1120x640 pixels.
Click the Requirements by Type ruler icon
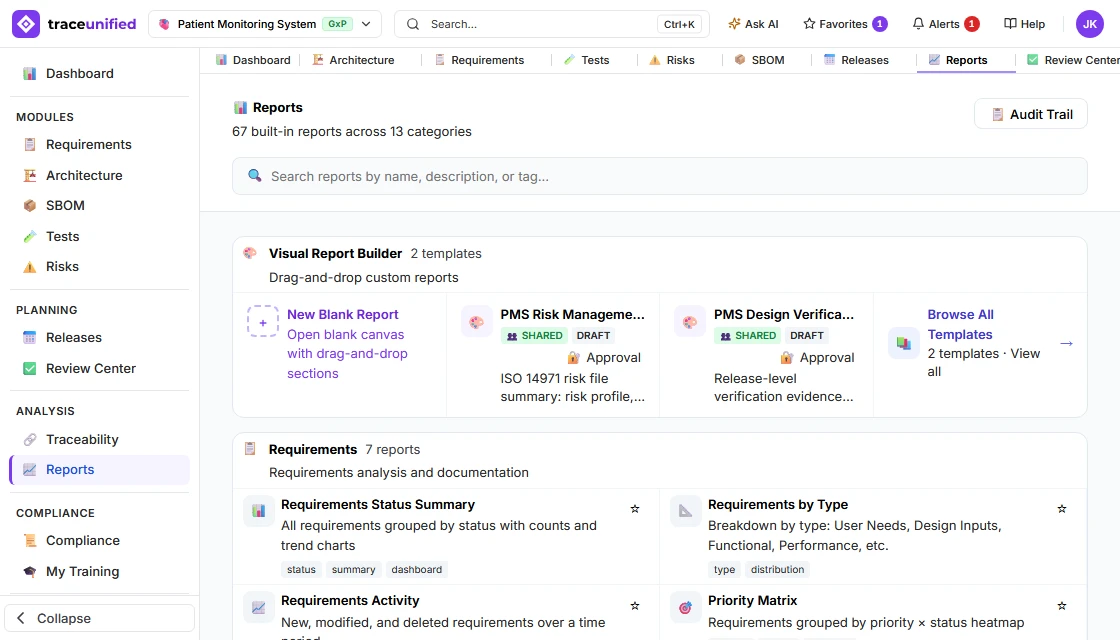[685, 511]
